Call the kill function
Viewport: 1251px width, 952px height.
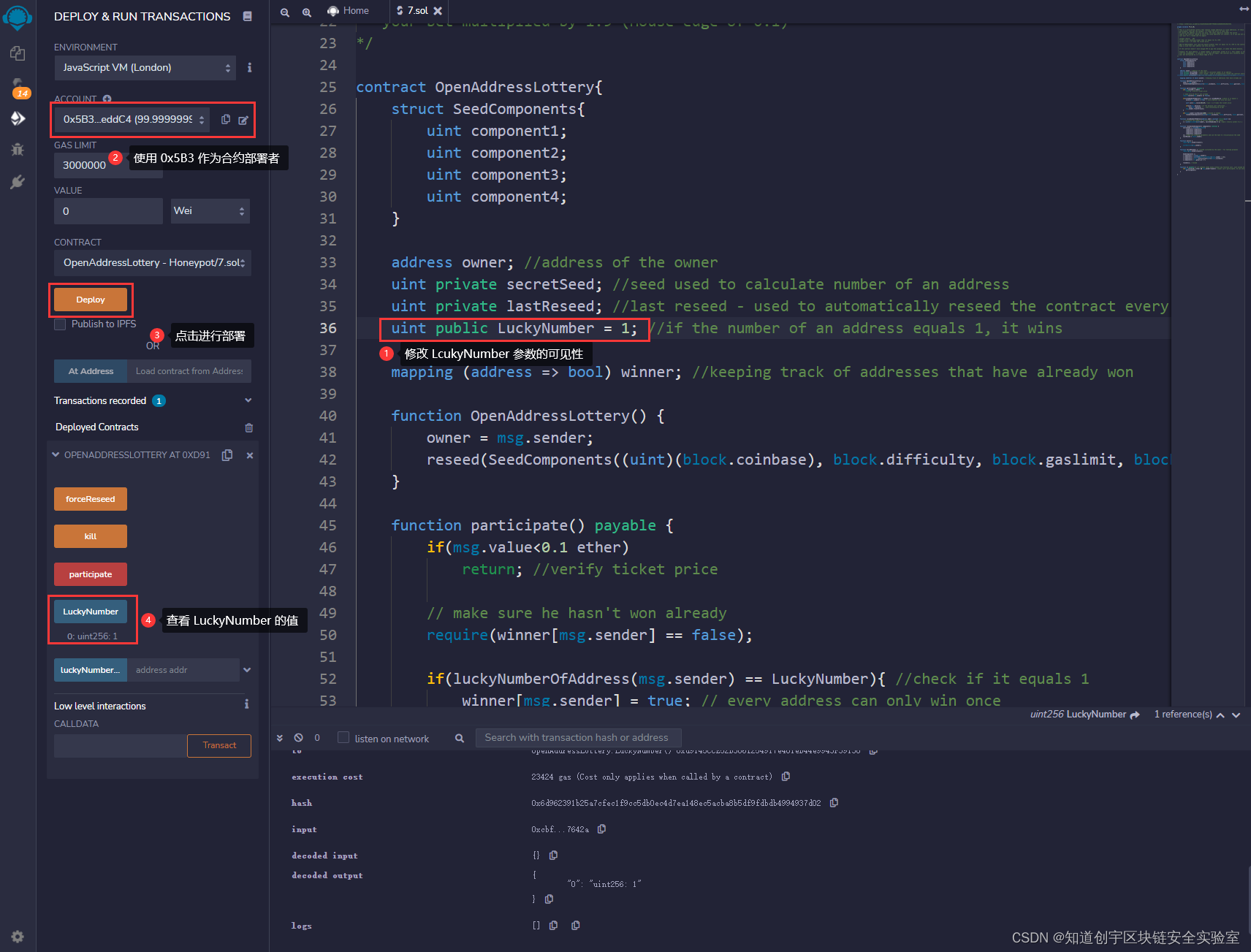click(91, 536)
